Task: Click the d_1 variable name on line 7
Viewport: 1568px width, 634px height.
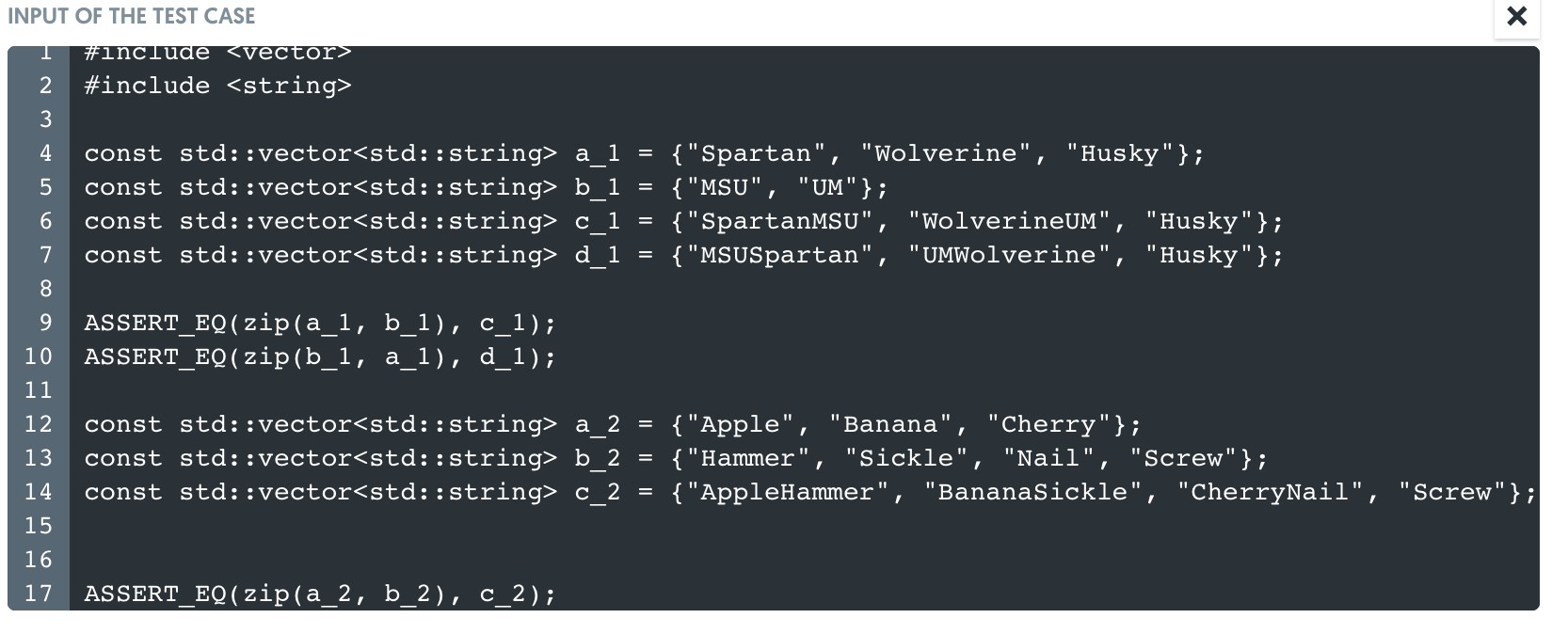Action: [x=600, y=254]
